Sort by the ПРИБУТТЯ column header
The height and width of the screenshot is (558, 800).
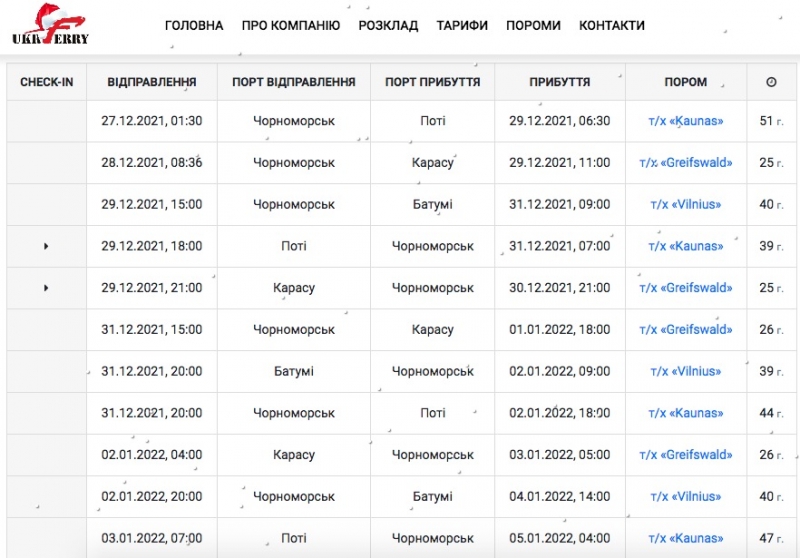tap(559, 82)
